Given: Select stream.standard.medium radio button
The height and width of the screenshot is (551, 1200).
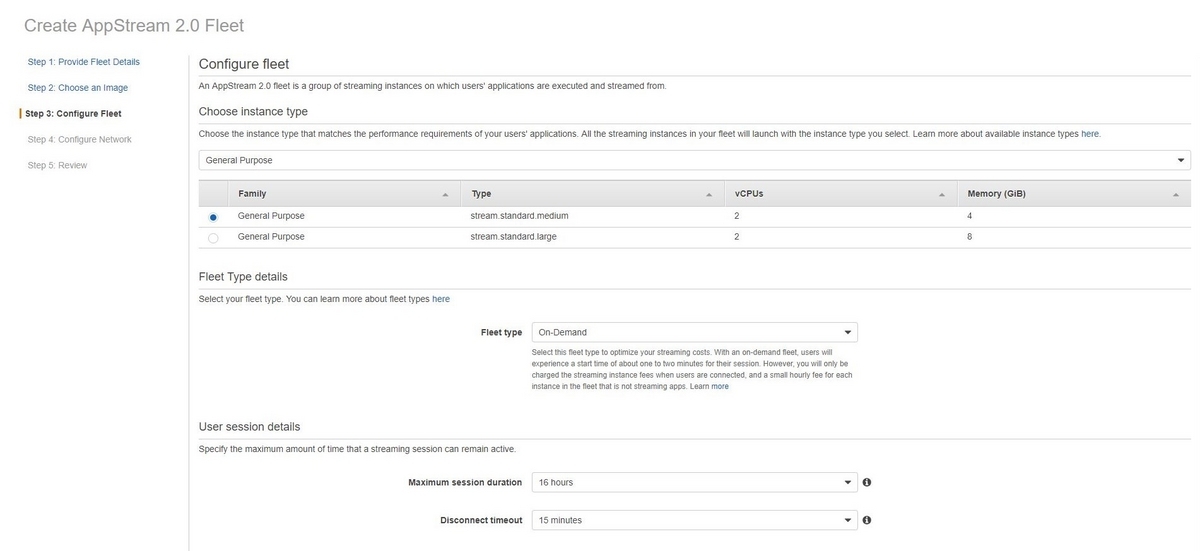Looking at the screenshot, I should (x=213, y=217).
